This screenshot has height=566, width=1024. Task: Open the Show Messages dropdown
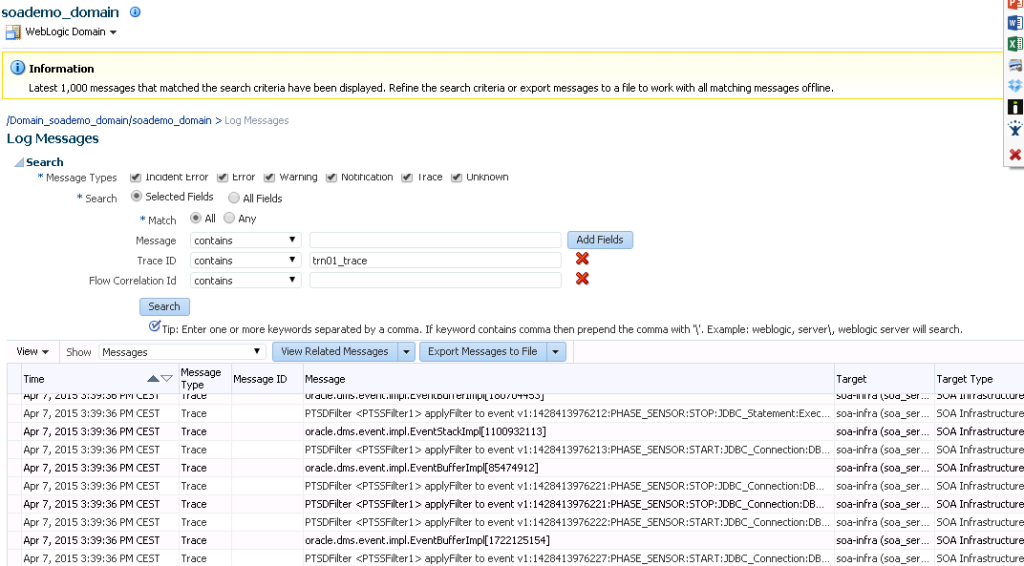(182, 352)
